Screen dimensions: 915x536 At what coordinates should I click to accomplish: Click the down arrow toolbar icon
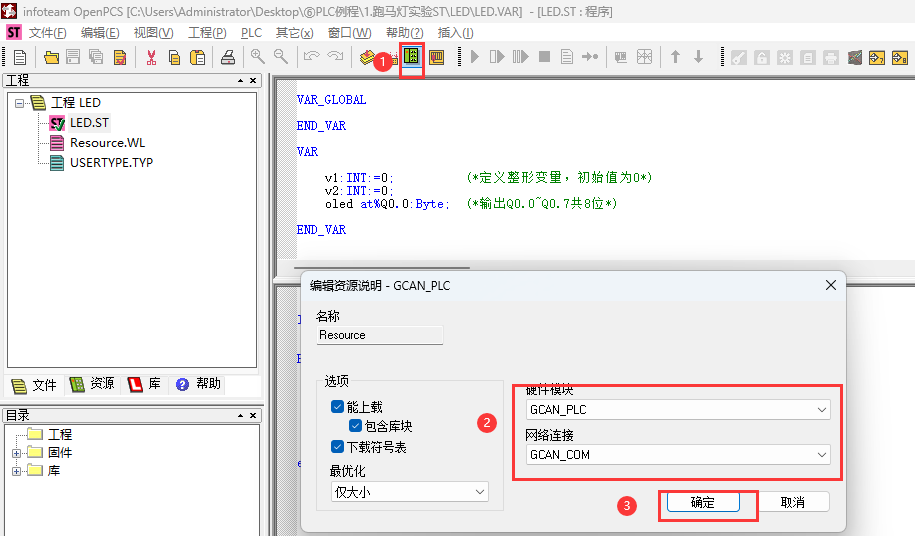tap(699, 57)
